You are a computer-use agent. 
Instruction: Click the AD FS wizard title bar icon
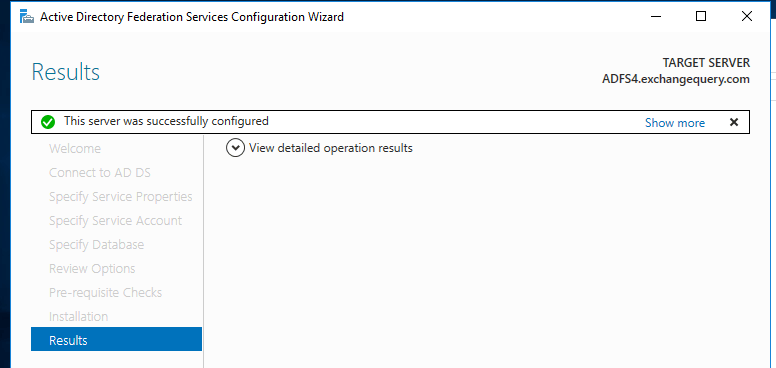pos(27,17)
